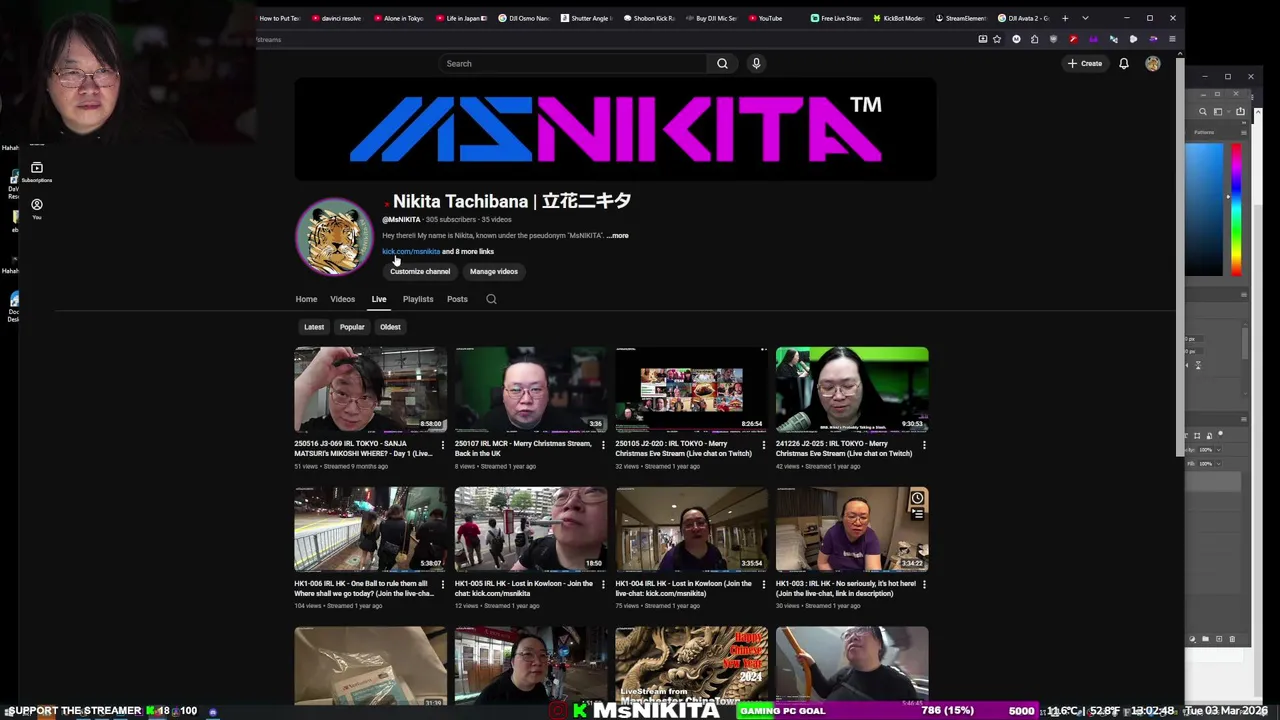Screen dimensions: 1280x720
Task: Open options menu for HK1-005 video
Action: click(x=603, y=585)
